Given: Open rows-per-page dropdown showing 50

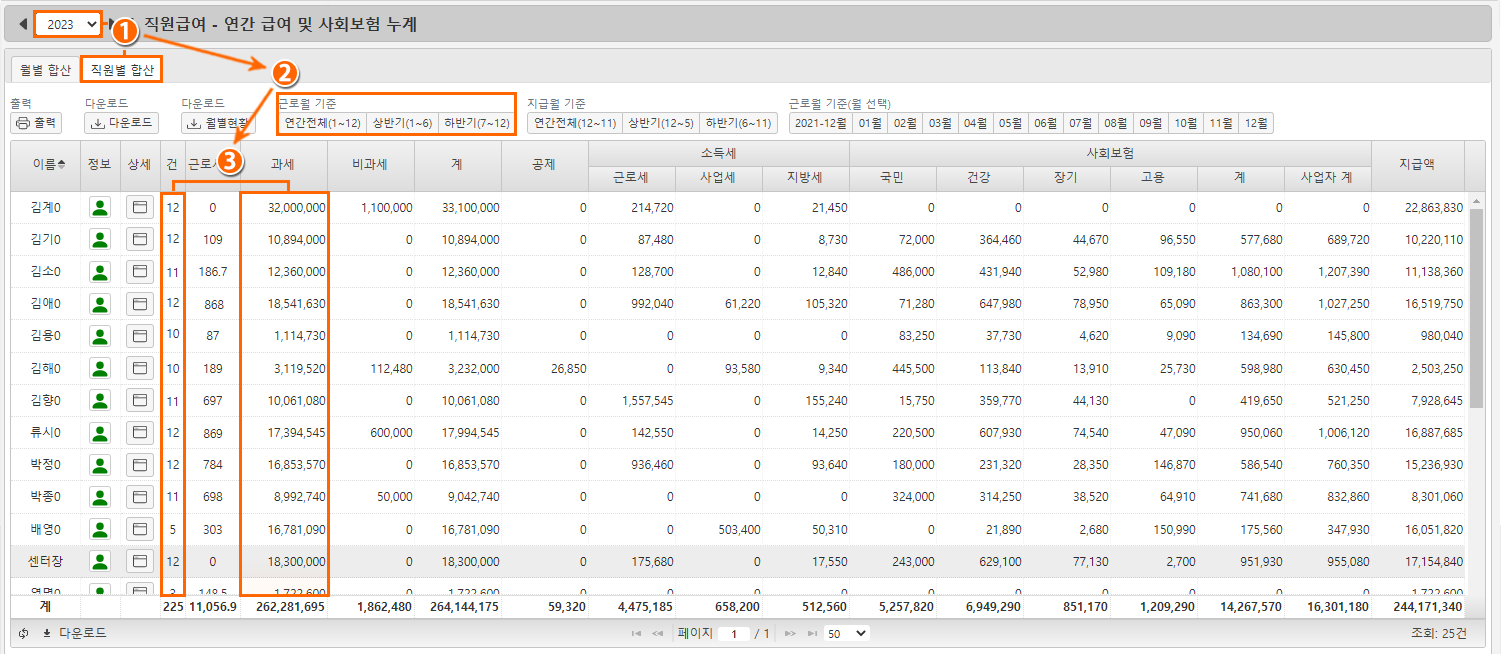Looking at the screenshot, I should [x=847, y=633].
